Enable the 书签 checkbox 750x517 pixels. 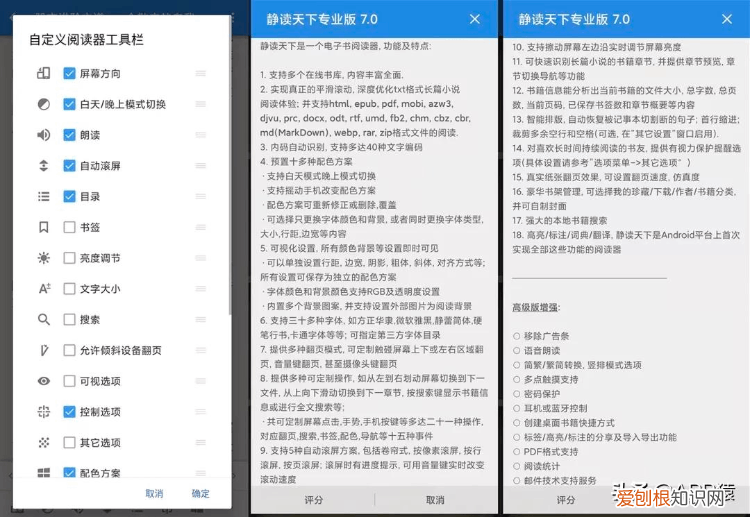[x=69, y=227]
